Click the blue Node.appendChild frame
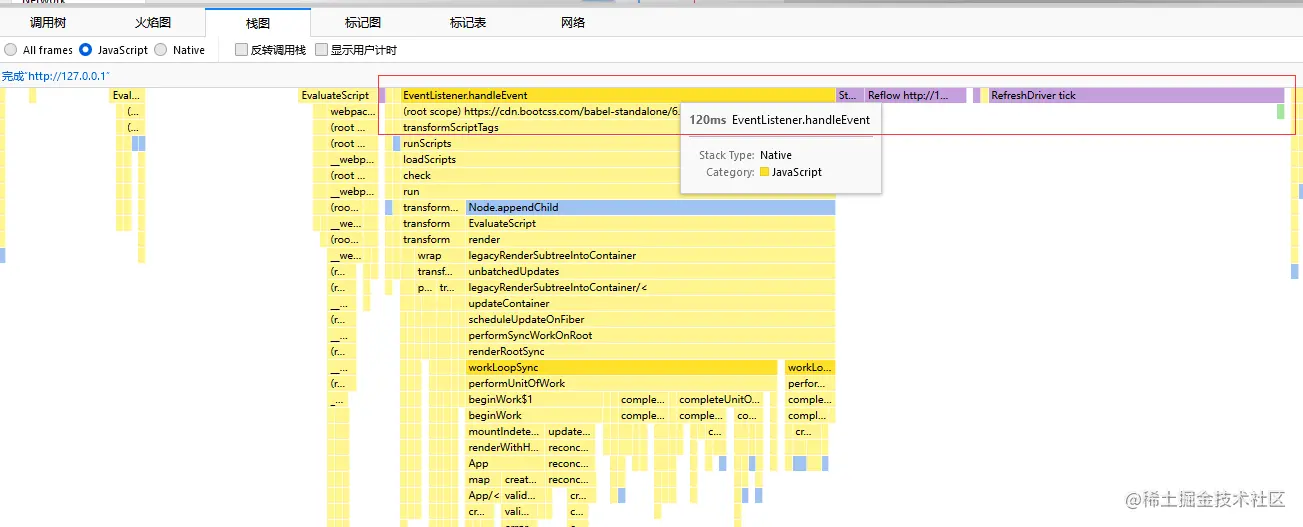 (x=650, y=208)
